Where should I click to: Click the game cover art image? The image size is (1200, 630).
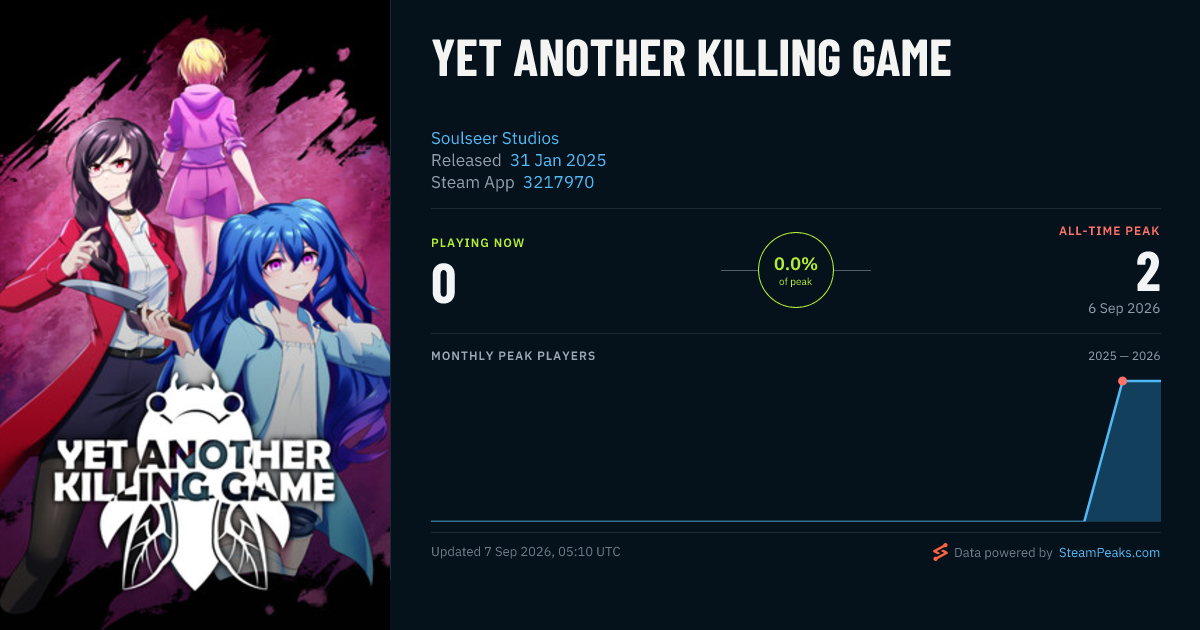(195, 315)
